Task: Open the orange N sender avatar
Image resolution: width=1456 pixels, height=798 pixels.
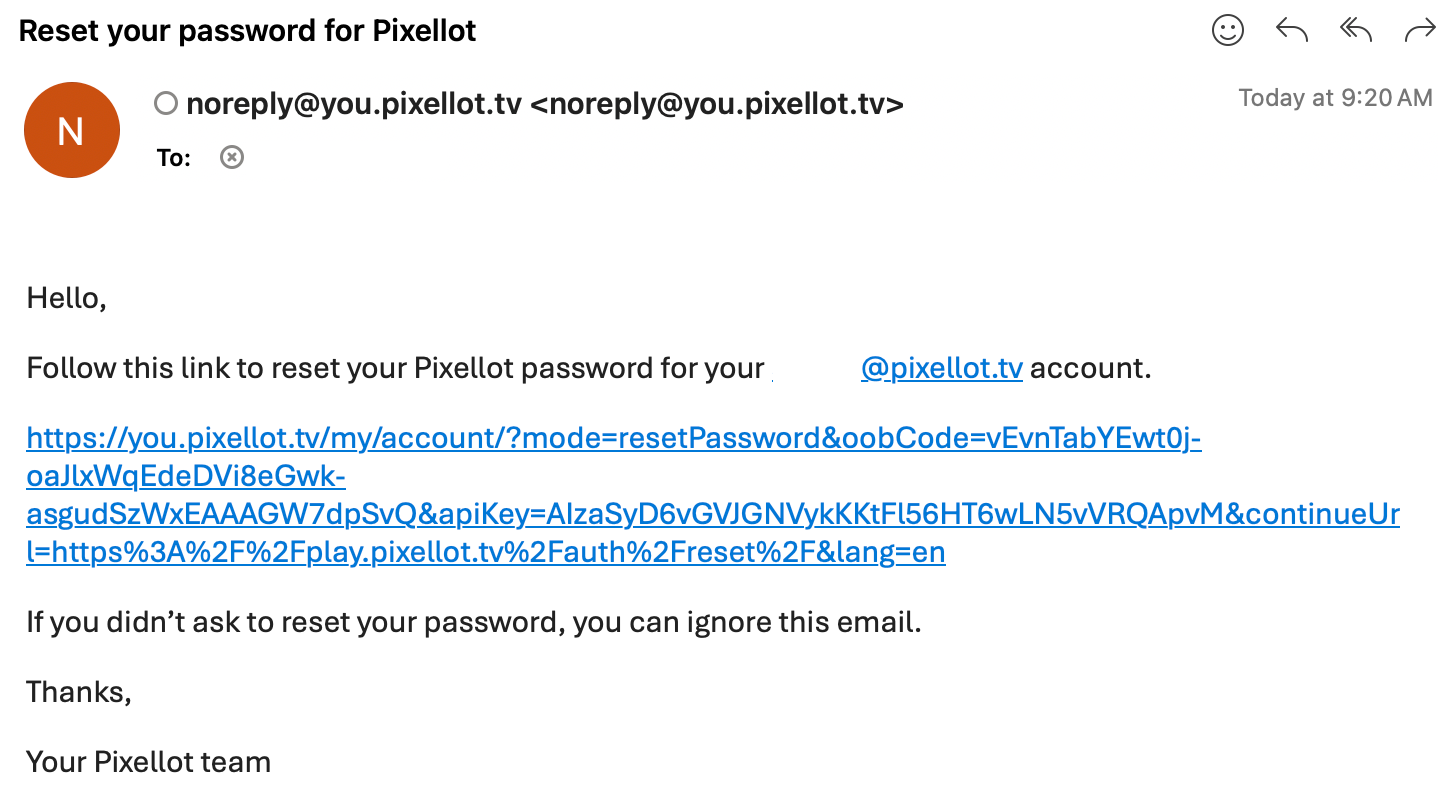Action: 72,130
